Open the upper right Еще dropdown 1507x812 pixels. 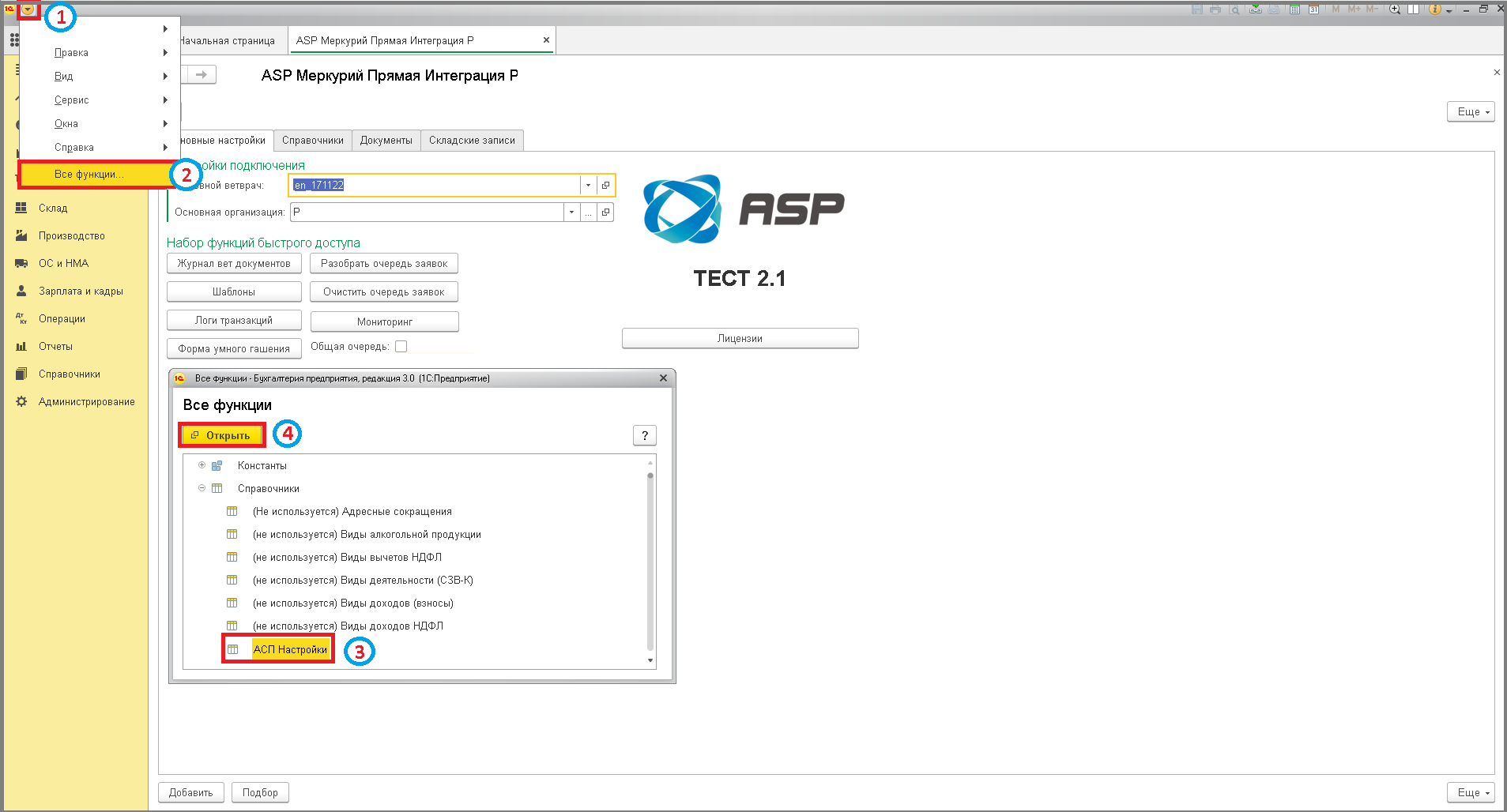click(x=1471, y=112)
